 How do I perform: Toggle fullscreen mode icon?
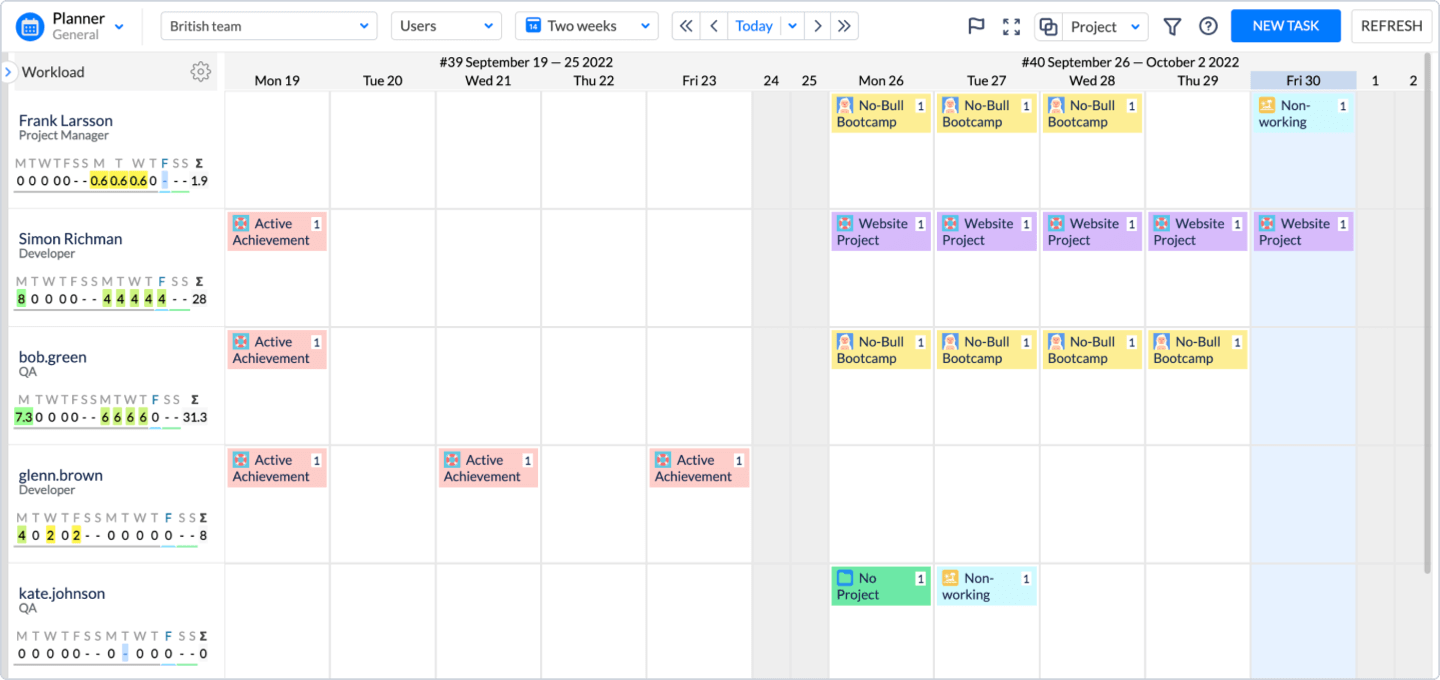[1012, 26]
